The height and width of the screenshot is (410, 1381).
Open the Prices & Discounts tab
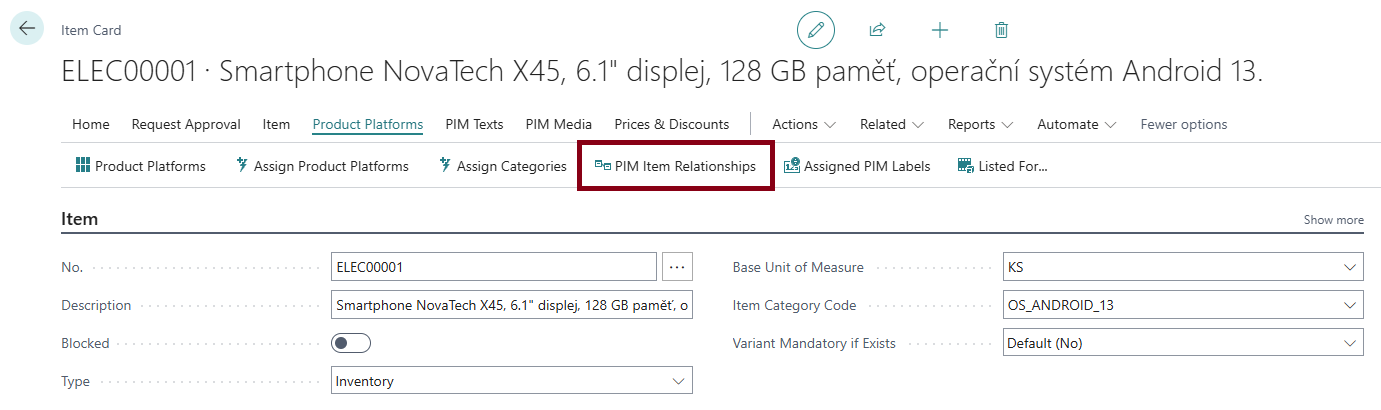coord(671,125)
